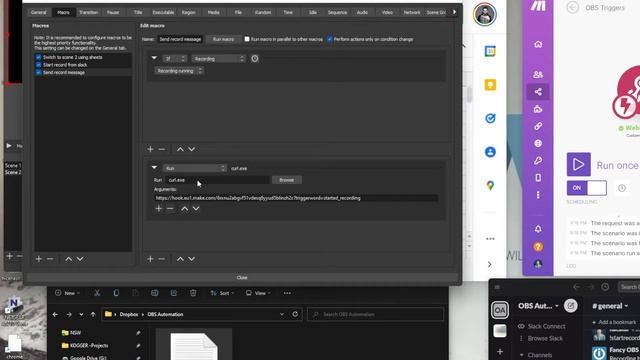This screenshot has height=360, width=640.
Task: Open the New dropdown in File Explorer
Action: pos(67,293)
